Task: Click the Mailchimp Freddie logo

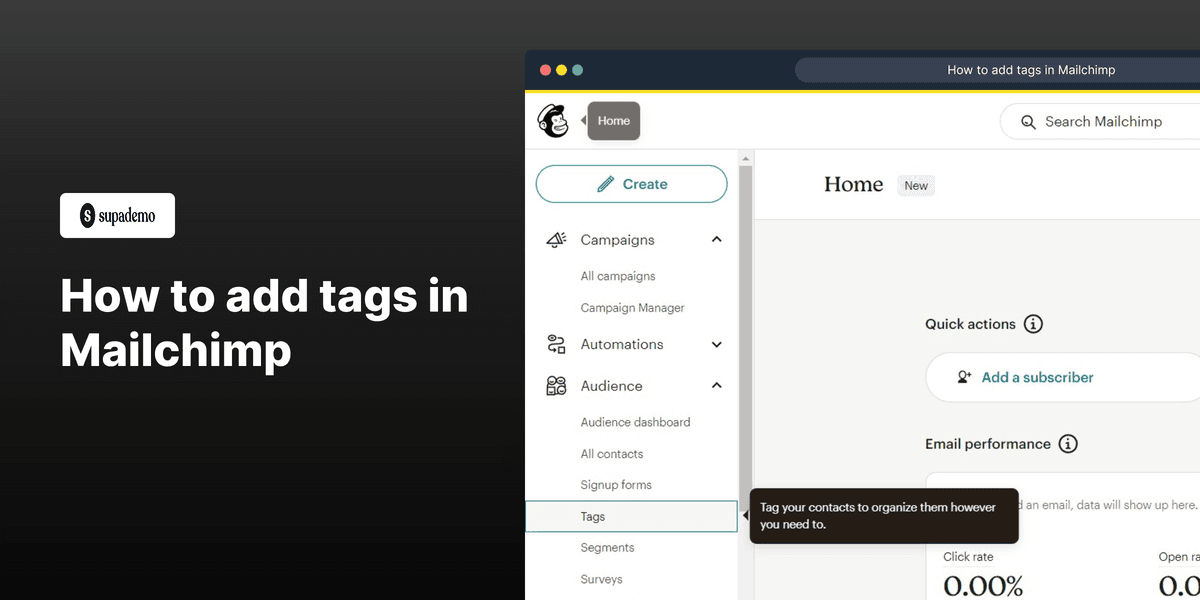Action: (553, 120)
